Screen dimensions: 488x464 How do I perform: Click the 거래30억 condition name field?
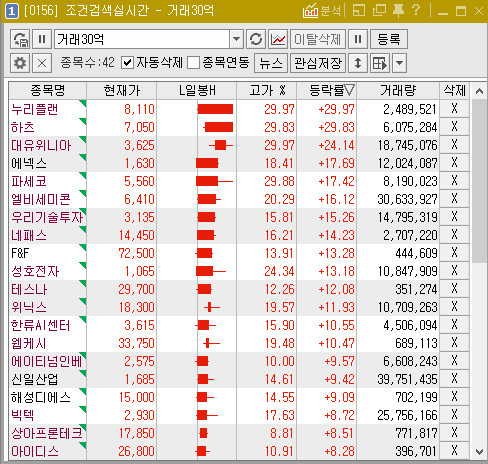click(x=142, y=39)
